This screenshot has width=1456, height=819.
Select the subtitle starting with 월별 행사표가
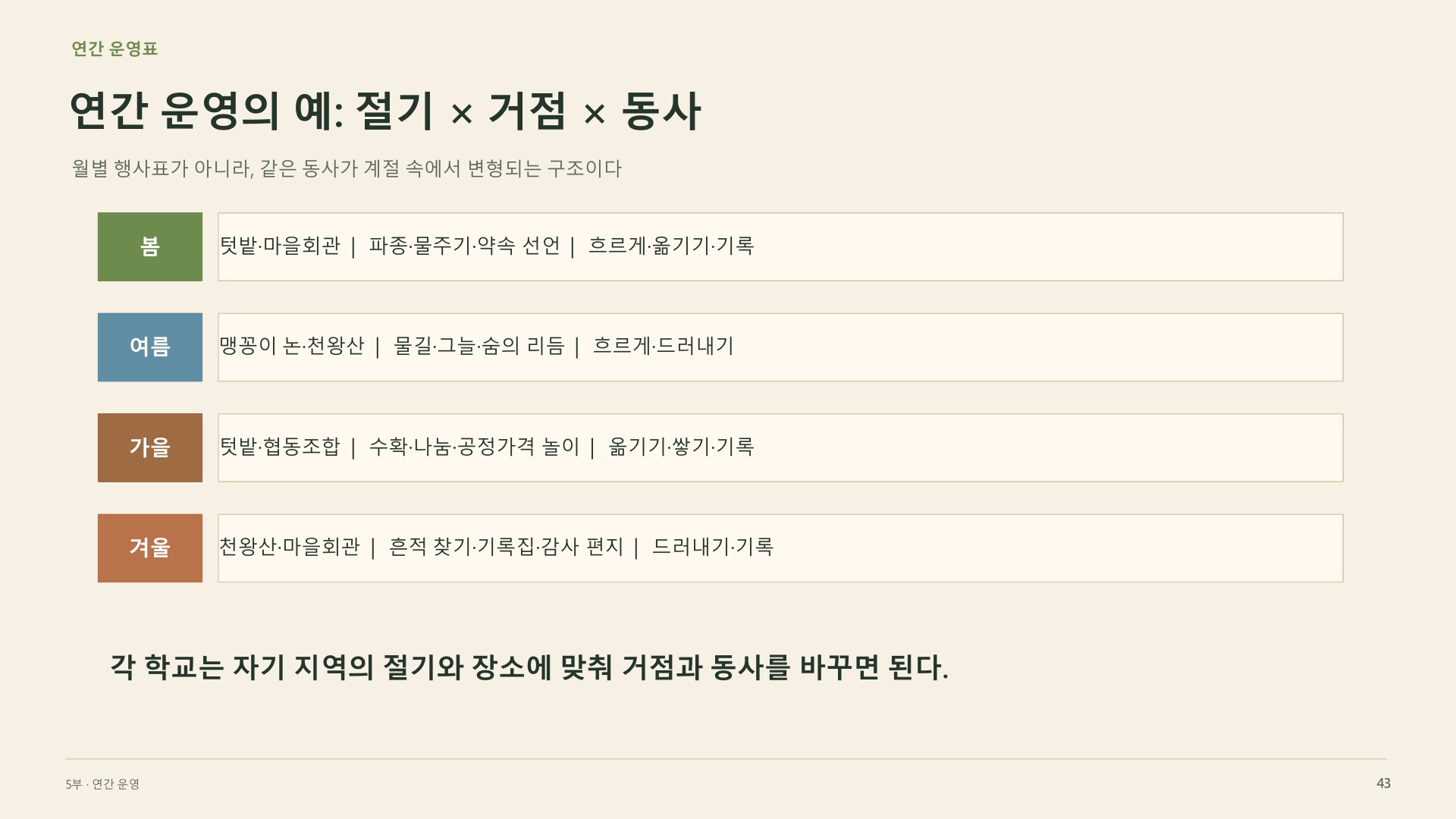347,168
